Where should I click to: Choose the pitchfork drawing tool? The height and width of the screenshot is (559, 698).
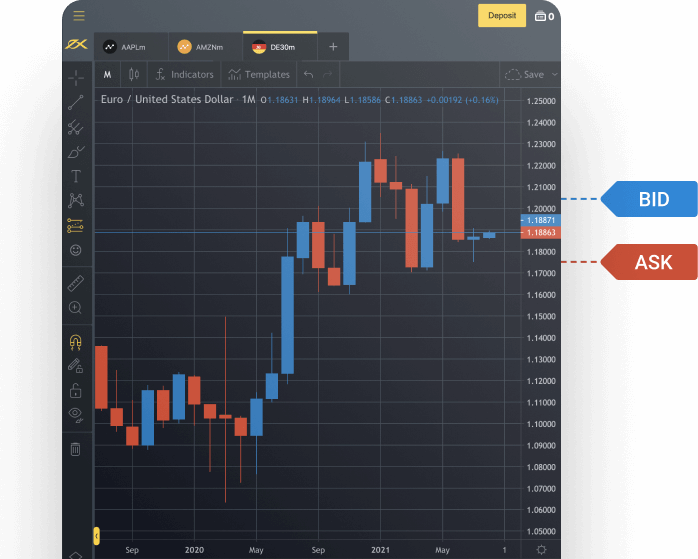coord(76,127)
